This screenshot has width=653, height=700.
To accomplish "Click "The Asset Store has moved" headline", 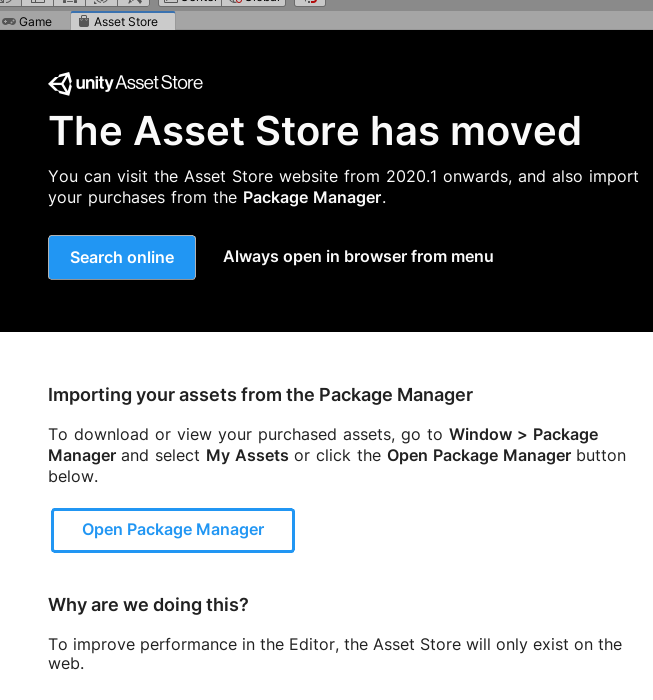I will tap(314, 132).
